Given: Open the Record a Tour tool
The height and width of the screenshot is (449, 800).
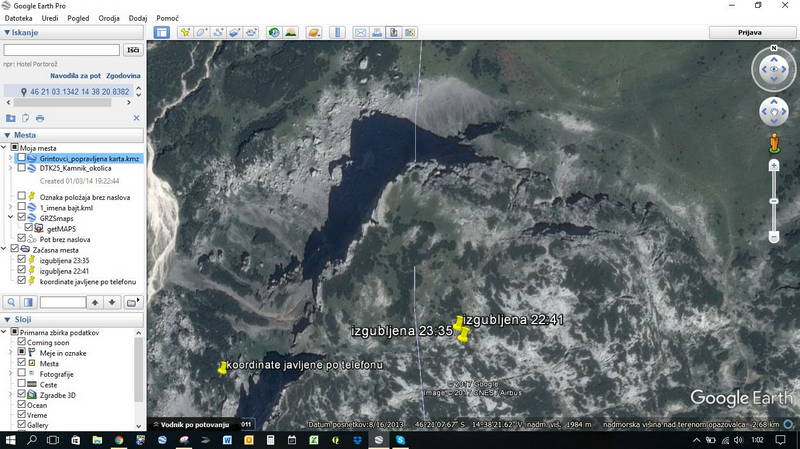Looking at the screenshot, I should pyautogui.click(x=251, y=33).
